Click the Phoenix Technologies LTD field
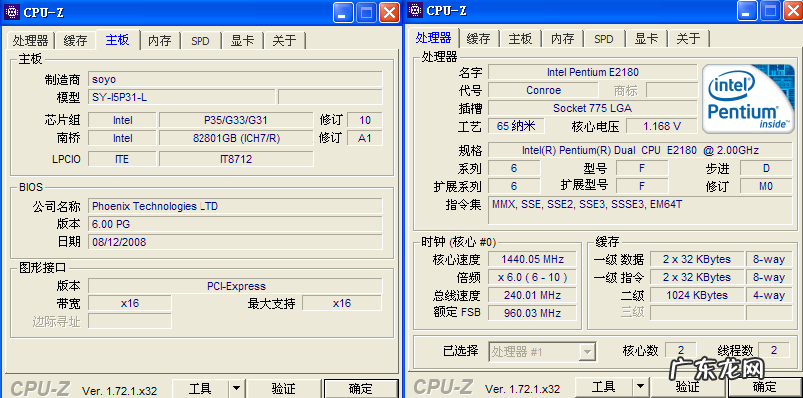803x398 pixels. [235, 206]
